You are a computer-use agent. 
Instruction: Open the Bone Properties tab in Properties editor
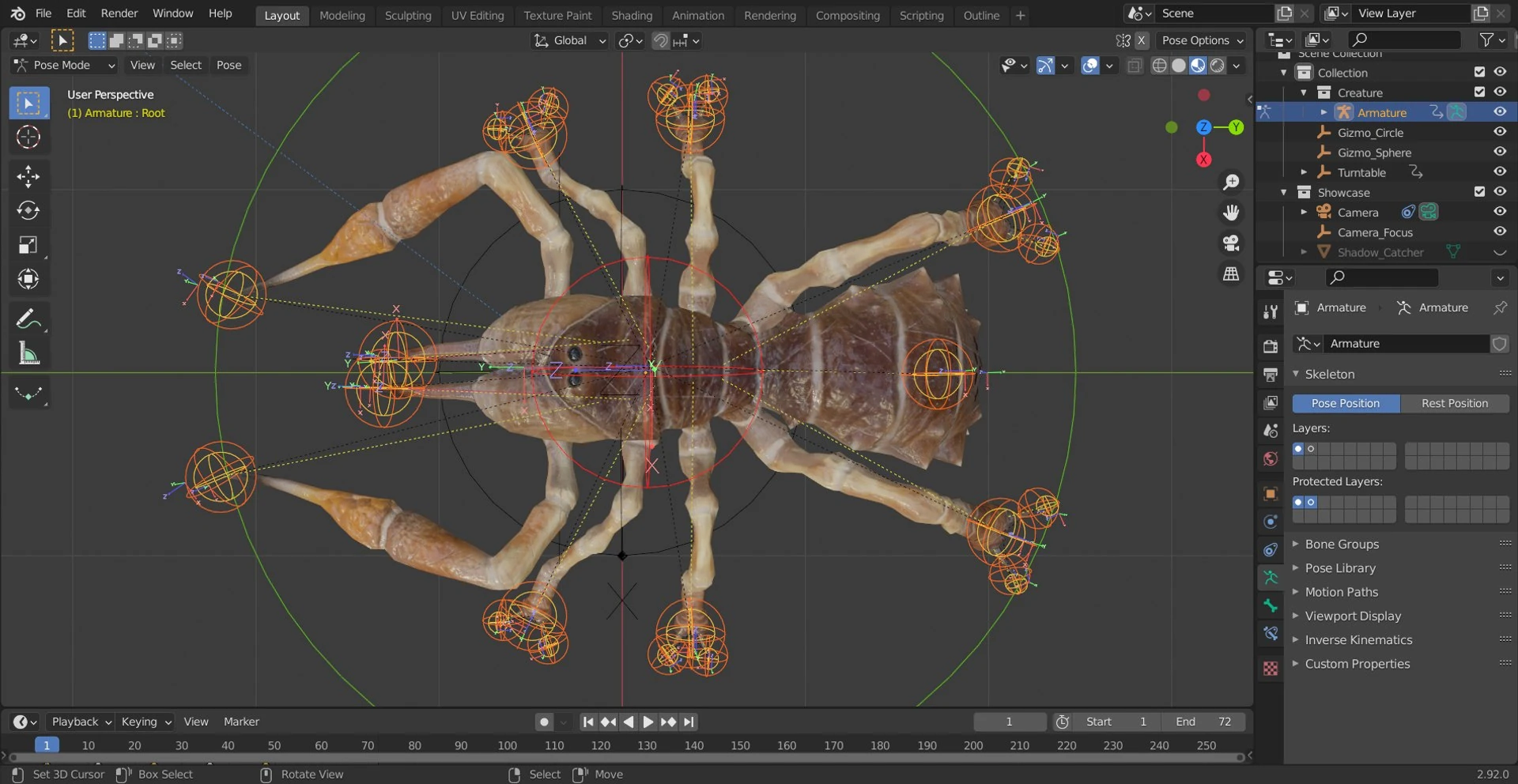pyautogui.click(x=1271, y=605)
